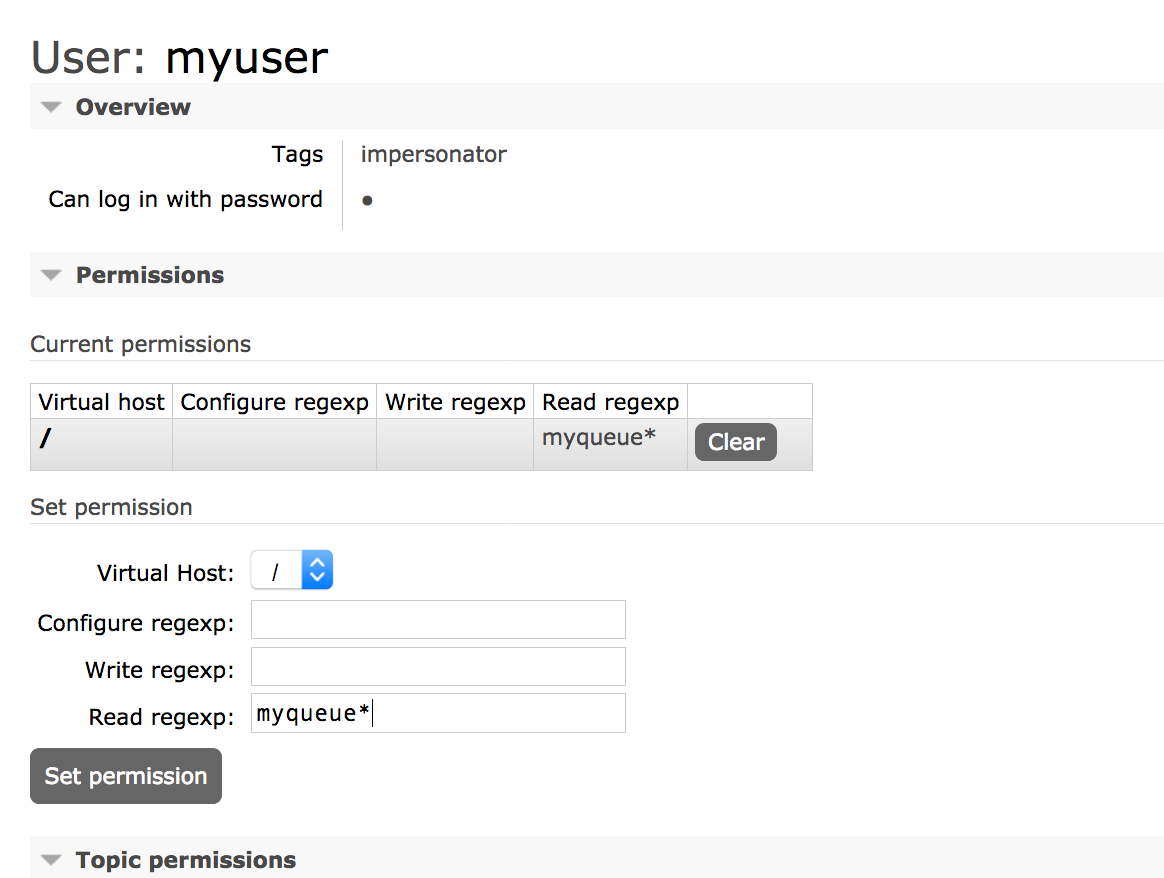Click the Permissions section disclosure triangle
This screenshot has height=878, width=1164.
(x=54, y=275)
